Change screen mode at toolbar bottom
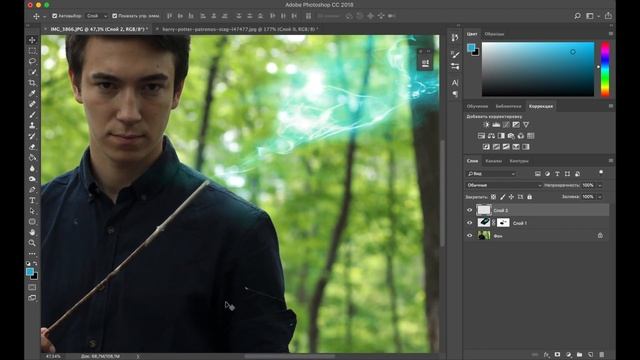This screenshot has width=640, height=360. pyautogui.click(x=32, y=298)
